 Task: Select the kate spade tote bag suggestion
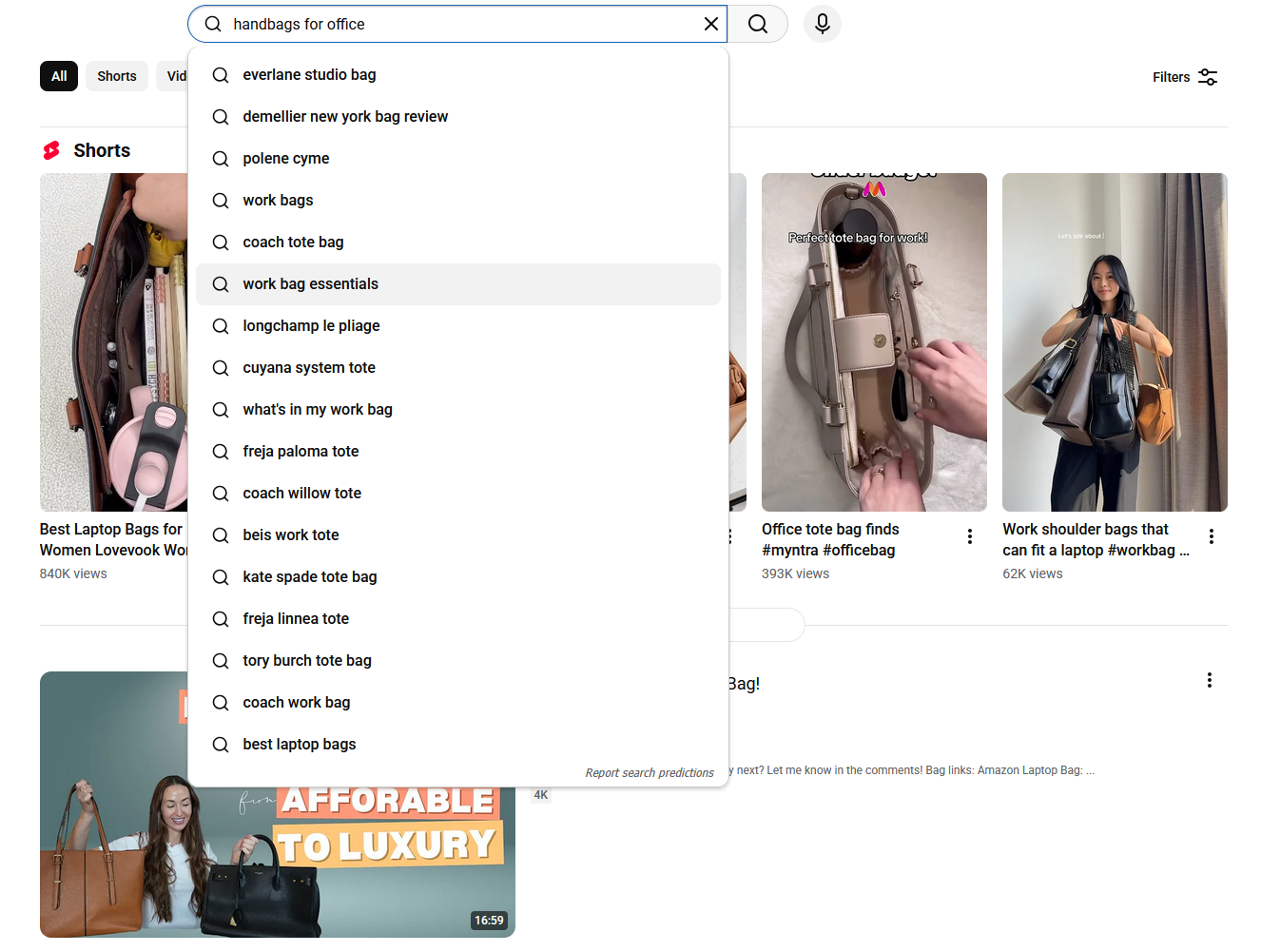tap(309, 576)
